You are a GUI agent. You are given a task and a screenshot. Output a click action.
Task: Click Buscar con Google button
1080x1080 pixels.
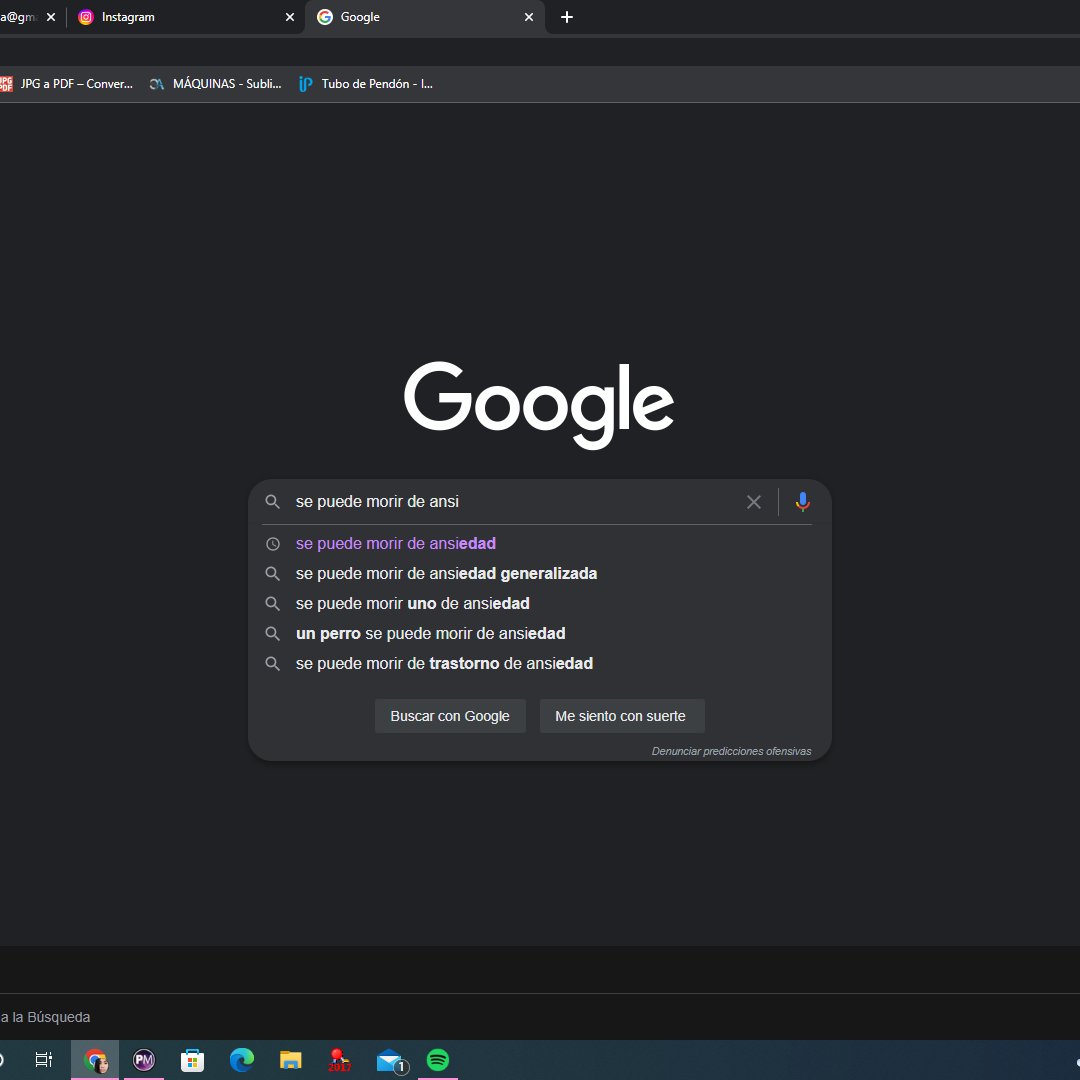(450, 716)
